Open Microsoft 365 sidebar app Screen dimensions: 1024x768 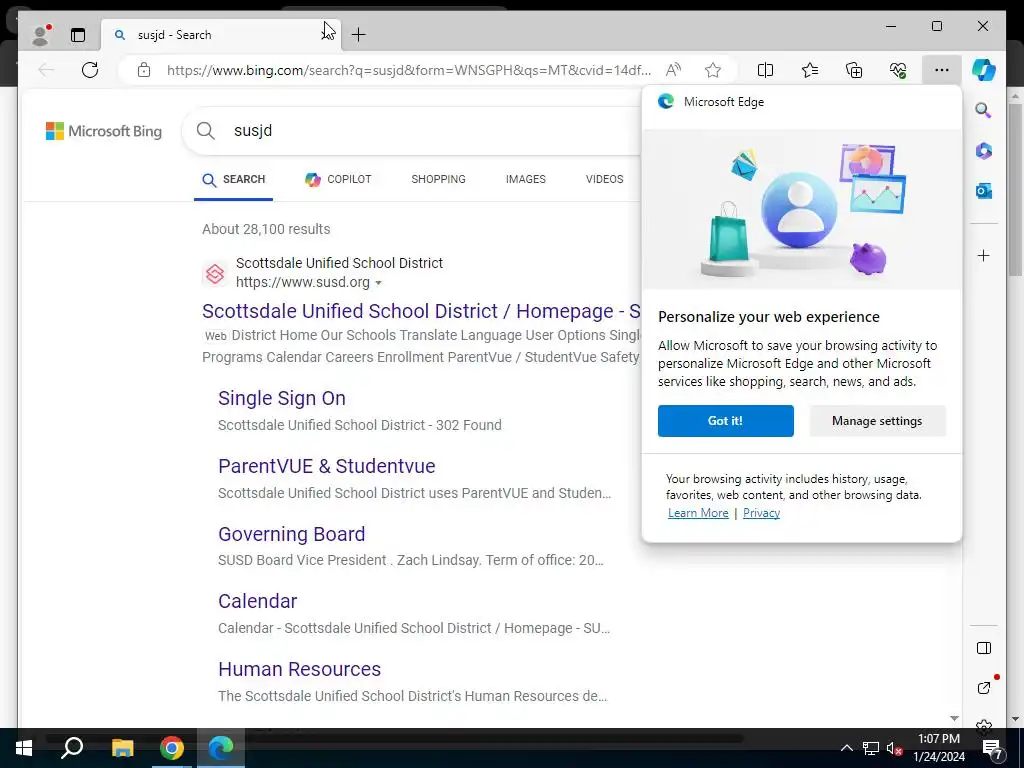pyautogui.click(x=984, y=151)
